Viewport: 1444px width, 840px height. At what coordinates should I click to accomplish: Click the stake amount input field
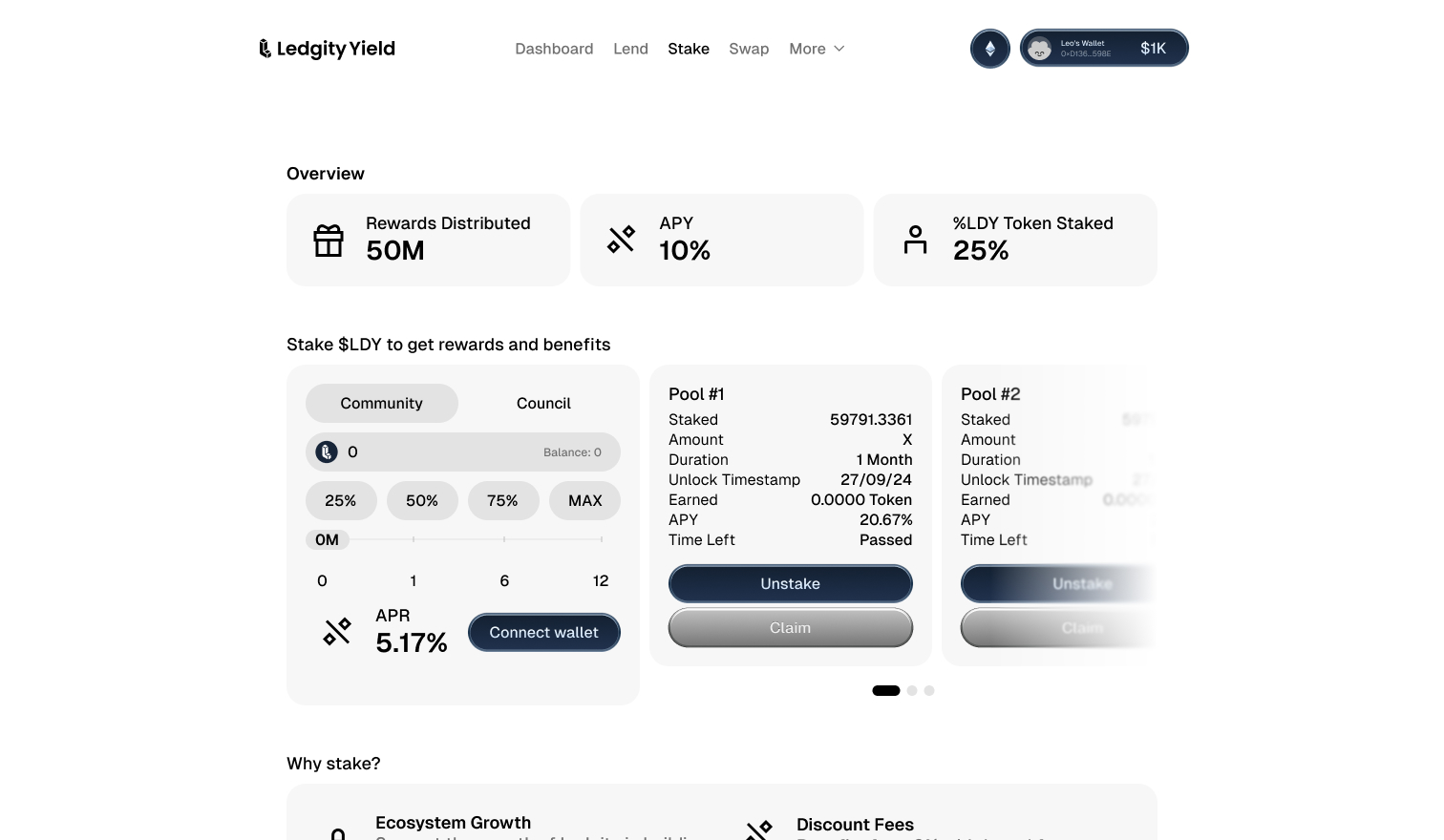[439, 452]
